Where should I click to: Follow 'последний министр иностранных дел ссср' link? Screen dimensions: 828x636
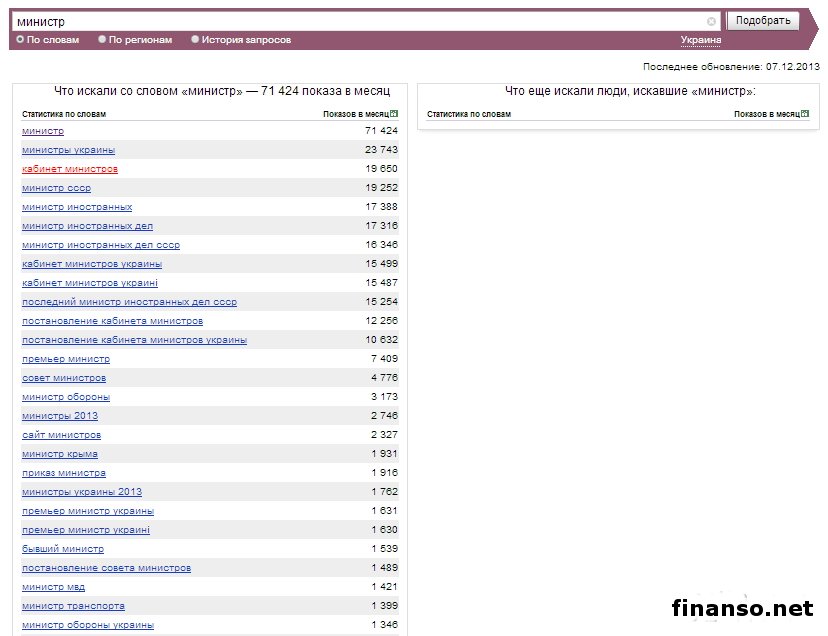tap(129, 302)
